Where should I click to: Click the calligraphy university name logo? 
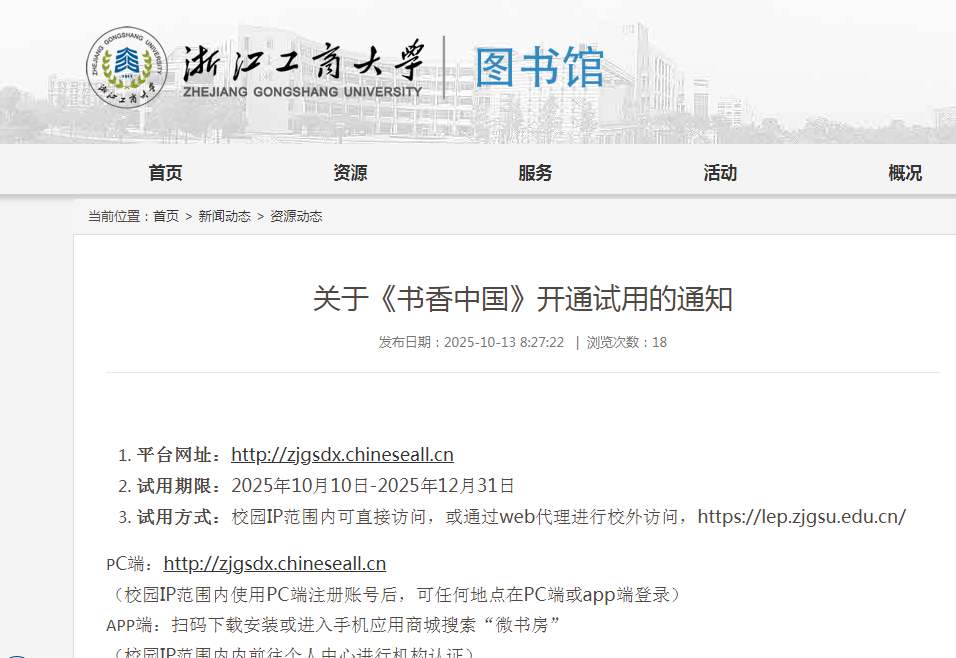click(x=302, y=68)
